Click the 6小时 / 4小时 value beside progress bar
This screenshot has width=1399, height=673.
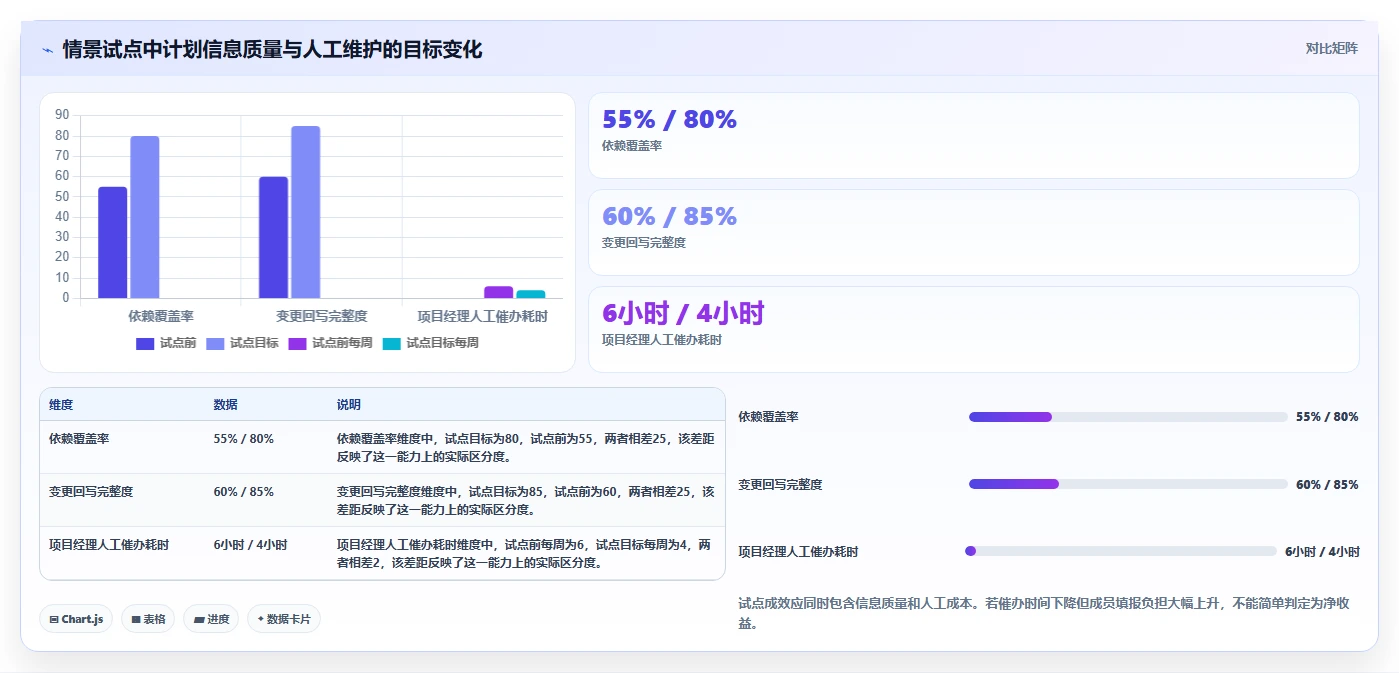point(1322,552)
